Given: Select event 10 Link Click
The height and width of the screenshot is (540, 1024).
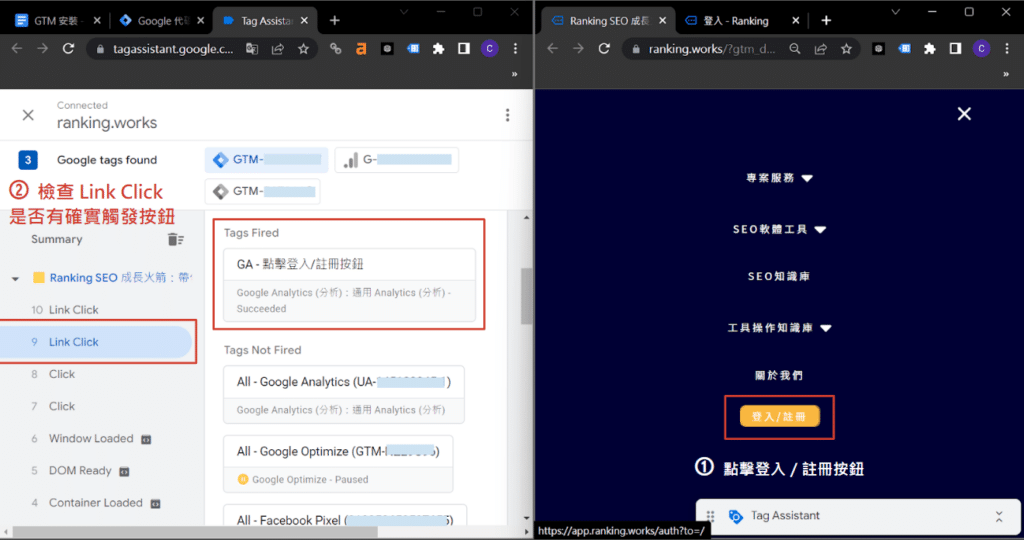Looking at the screenshot, I should [74, 310].
